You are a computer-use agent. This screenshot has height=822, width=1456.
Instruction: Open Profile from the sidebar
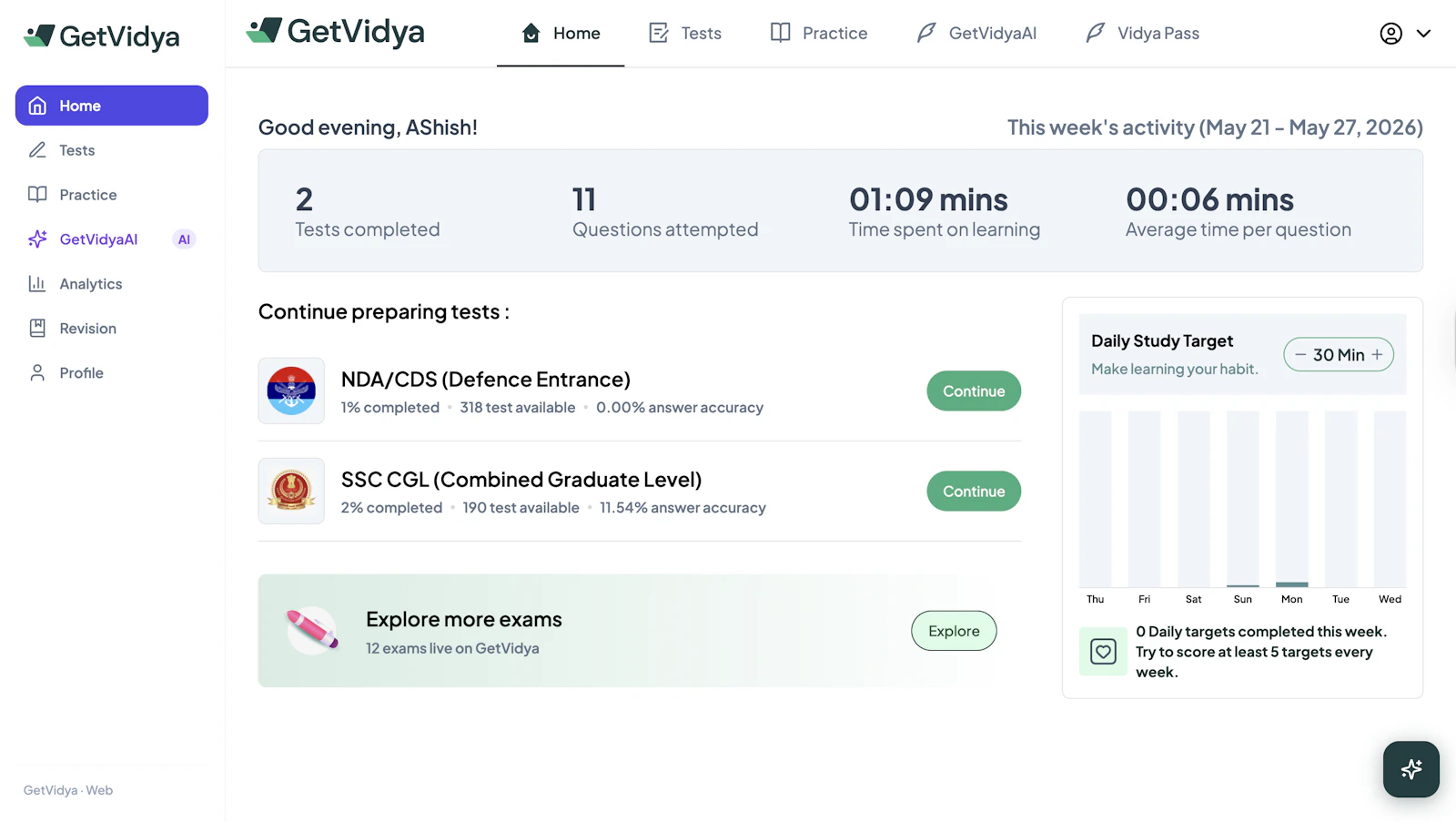(112, 373)
